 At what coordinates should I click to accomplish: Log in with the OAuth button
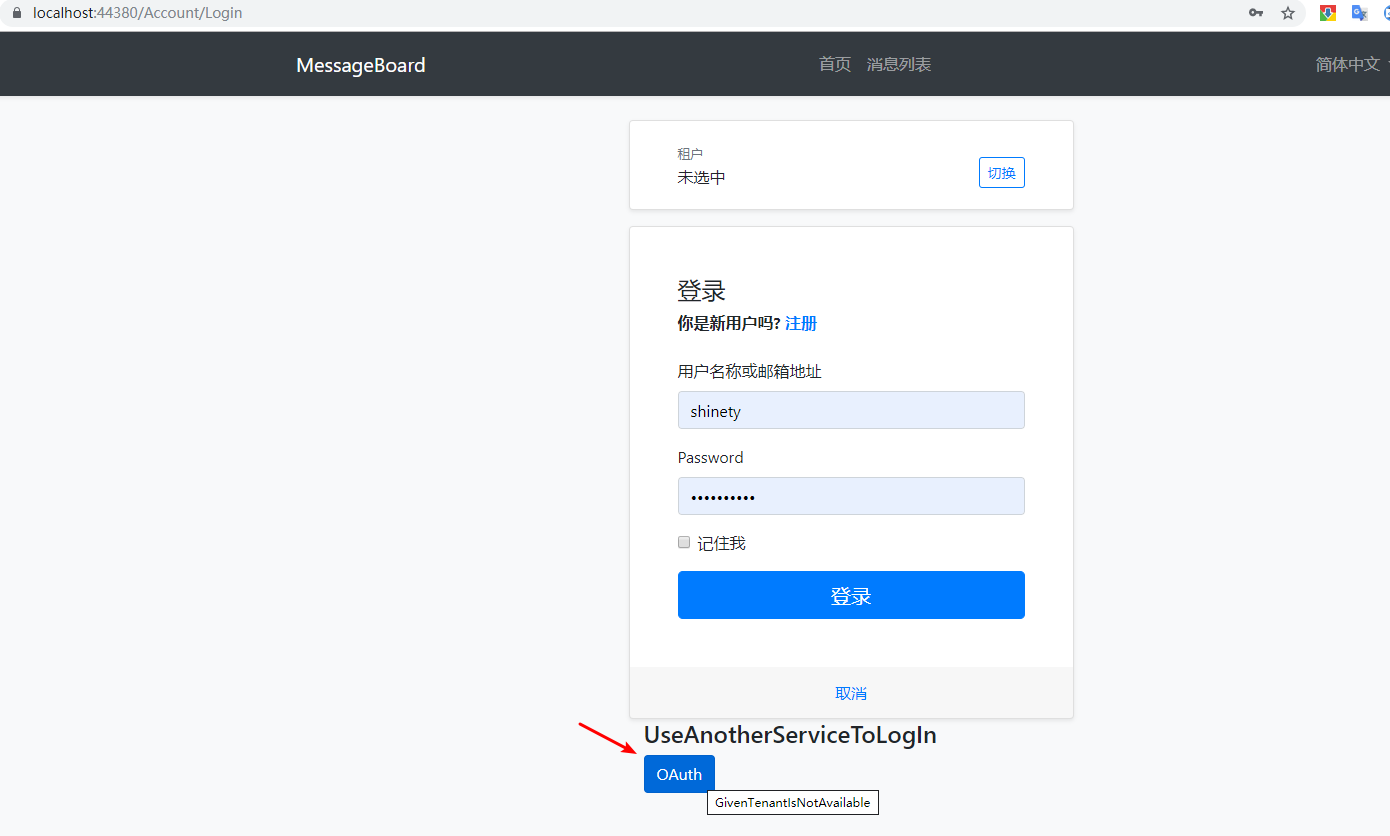tap(679, 774)
